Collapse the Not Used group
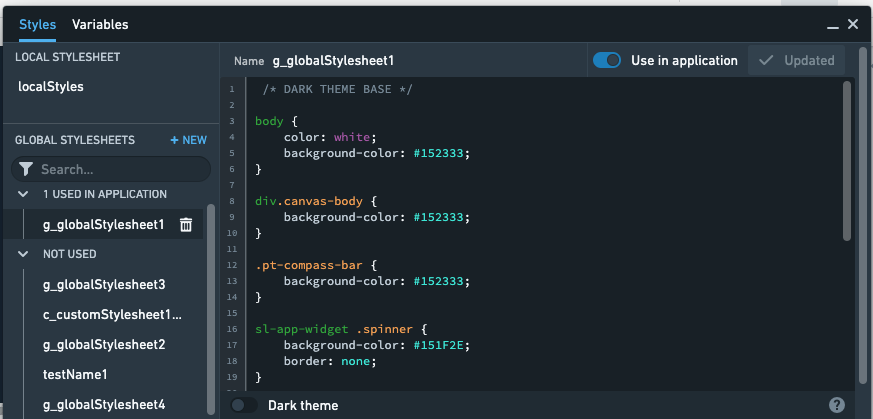 [x=23, y=254]
